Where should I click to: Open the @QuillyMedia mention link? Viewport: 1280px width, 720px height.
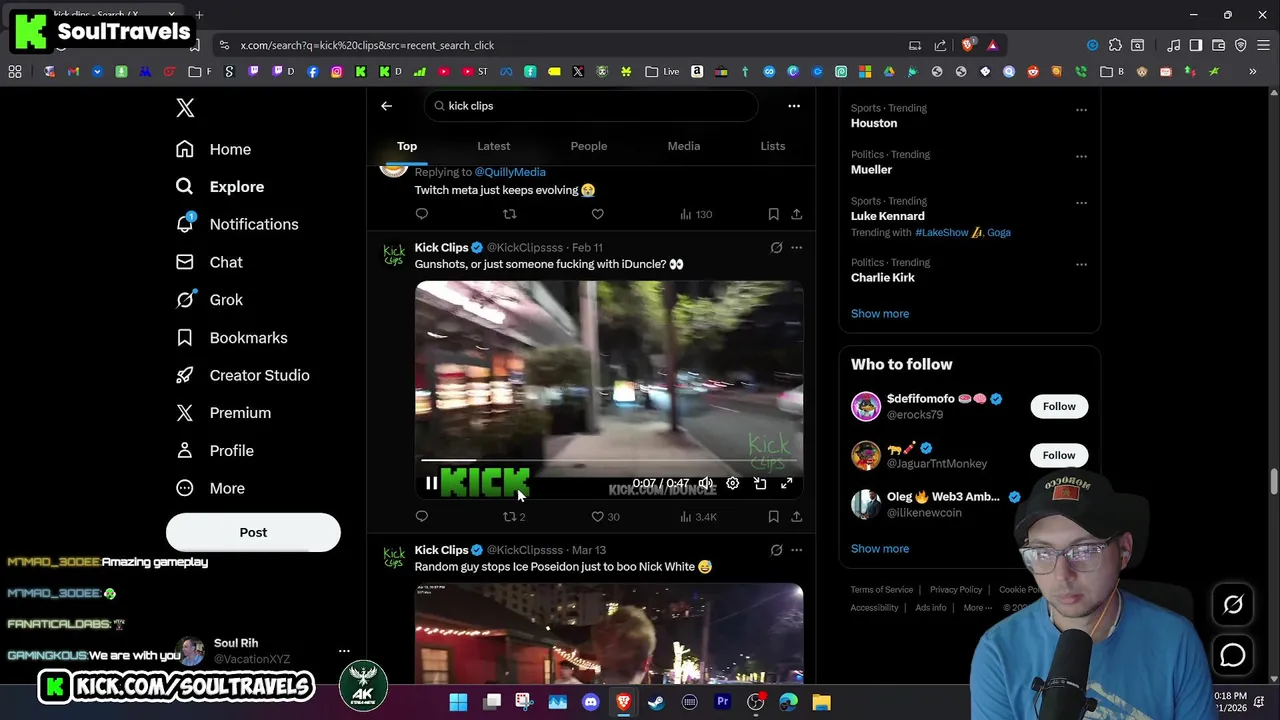coord(510,172)
